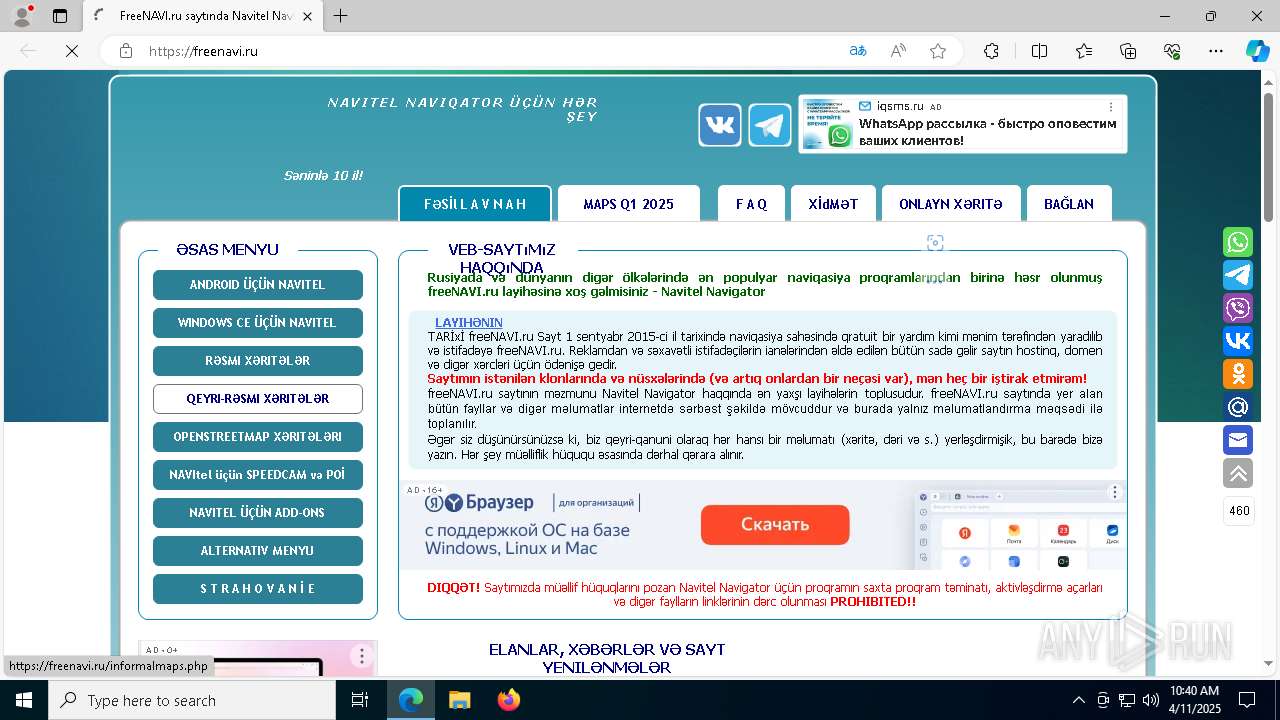Share page via VK sidebar icon
Screen dimensions: 1280x720
tap(1238, 341)
